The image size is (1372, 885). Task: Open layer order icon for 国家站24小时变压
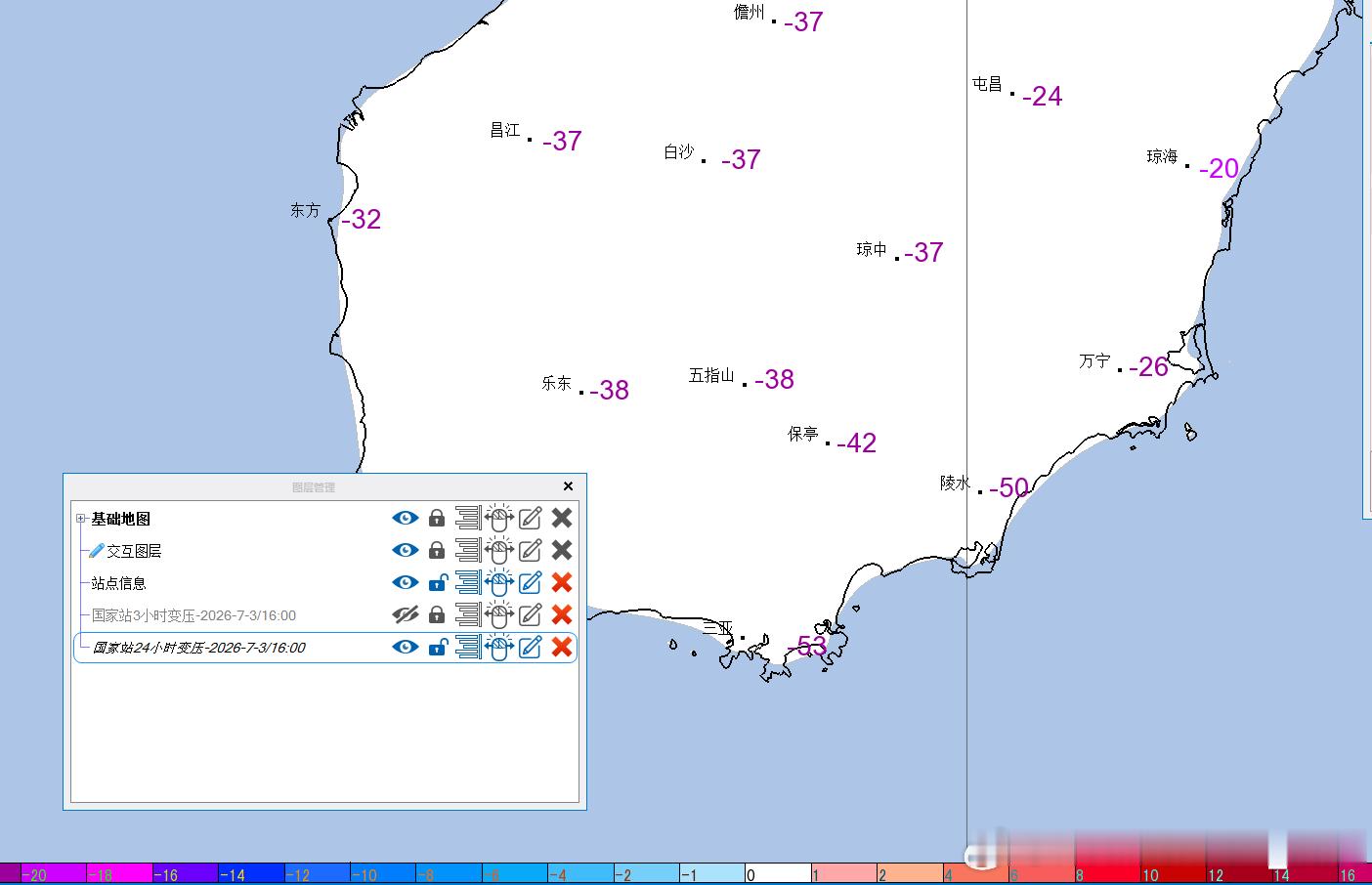(468, 647)
